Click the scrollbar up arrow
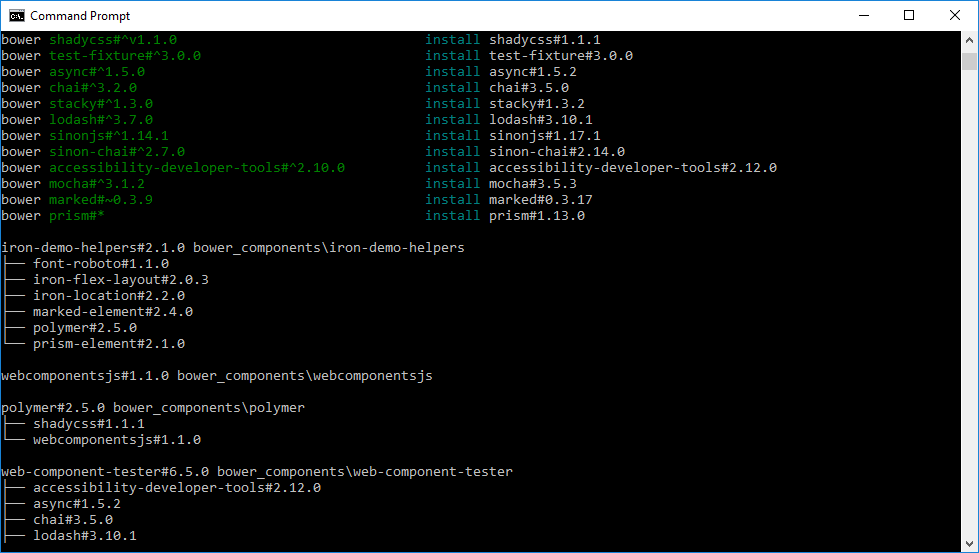This screenshot has width=979, height=553. pos(969,40)
